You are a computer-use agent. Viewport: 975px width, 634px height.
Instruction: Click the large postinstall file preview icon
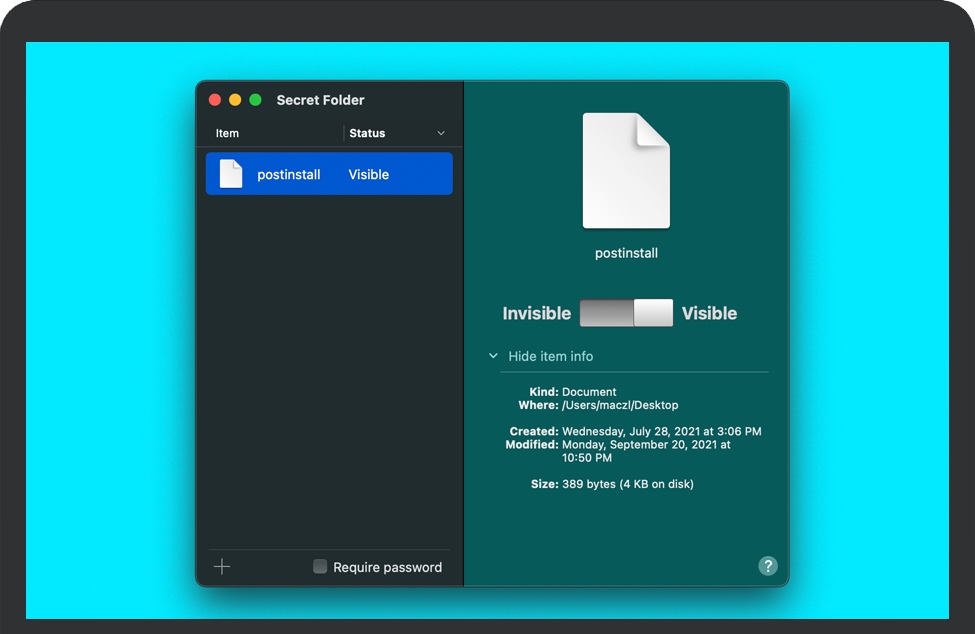click(626, 171)
